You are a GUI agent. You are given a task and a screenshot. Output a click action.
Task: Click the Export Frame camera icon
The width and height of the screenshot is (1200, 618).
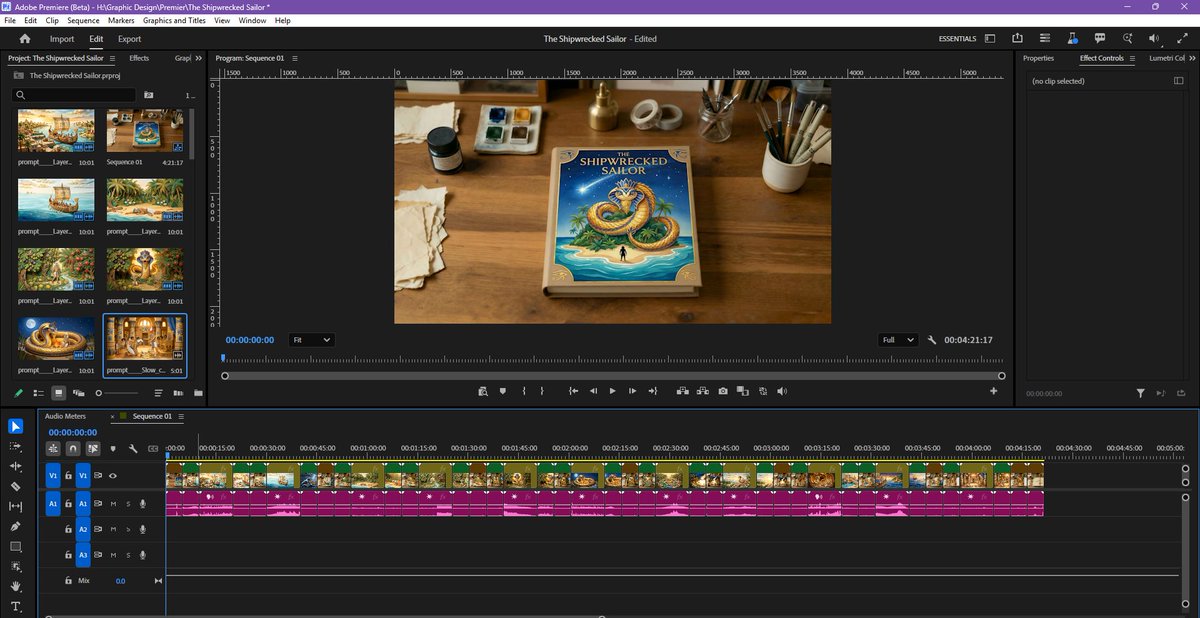pos(723,391)
